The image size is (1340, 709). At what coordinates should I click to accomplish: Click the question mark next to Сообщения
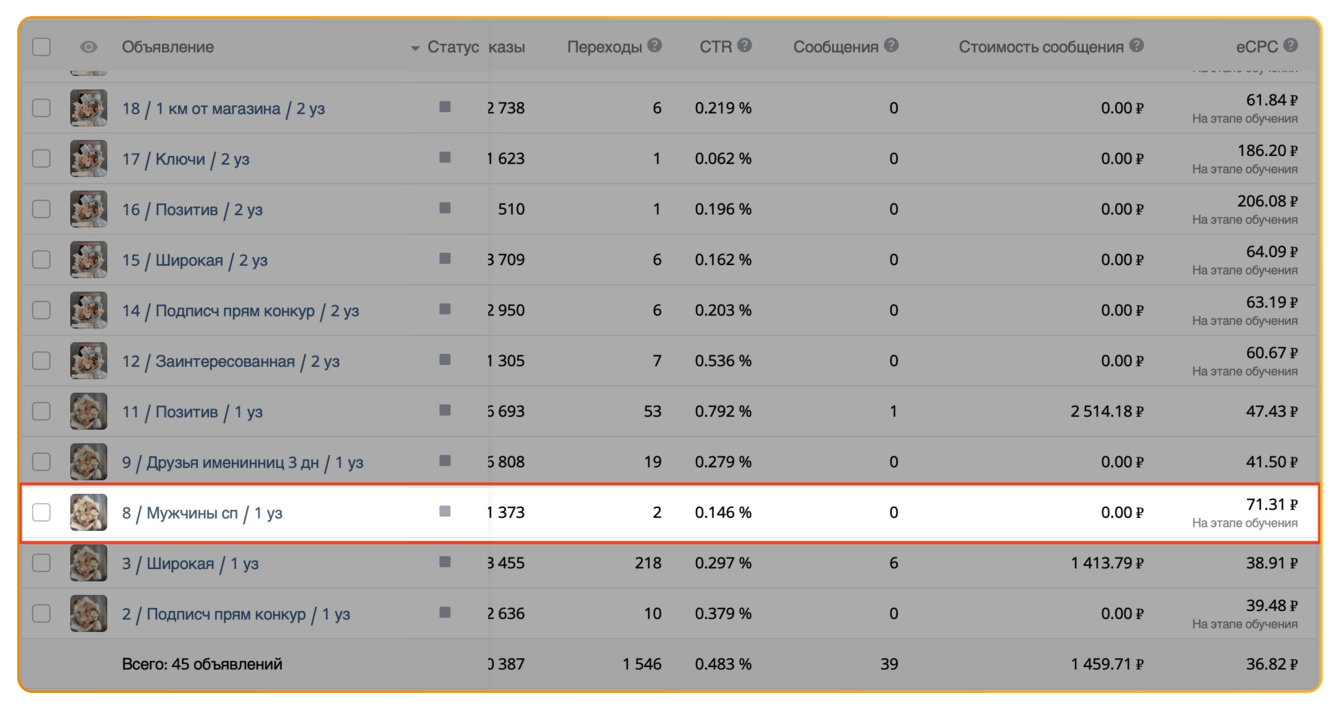[891, 46]
